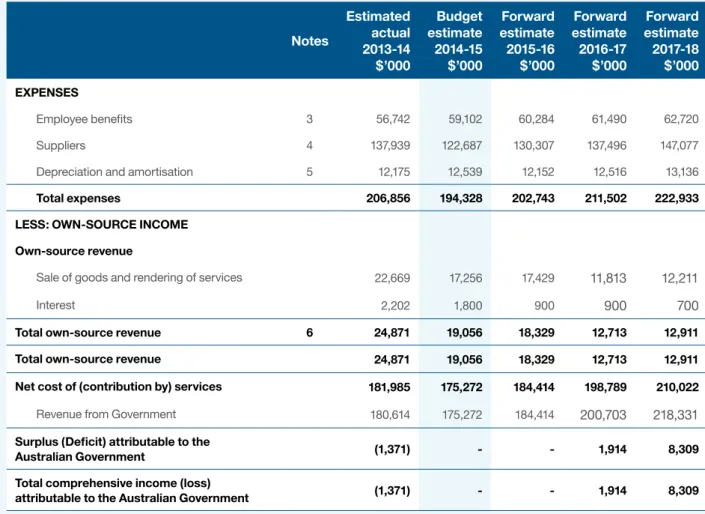This screenshot has height=514, width=705.
Task: Select the Total comprehensive income (loss) label
Action: pyautogui.click(x=132, y=491)
